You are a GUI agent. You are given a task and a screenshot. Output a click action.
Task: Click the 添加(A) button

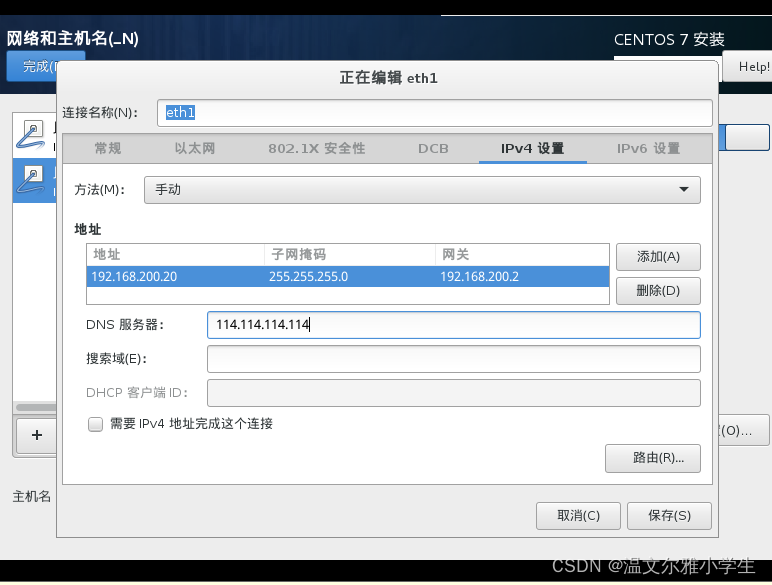coord(658,257)
